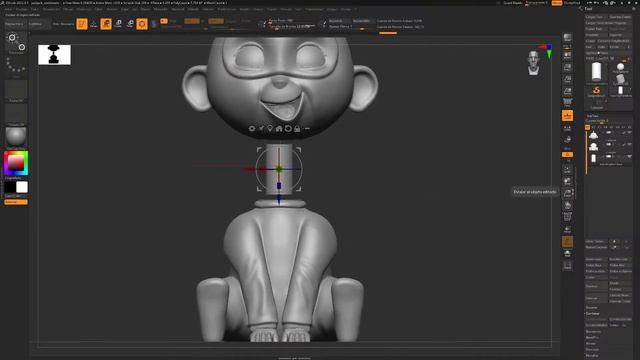Toggle Perspective view in right shelf
This screenshot has height=360, width=640.
(567, 102)
